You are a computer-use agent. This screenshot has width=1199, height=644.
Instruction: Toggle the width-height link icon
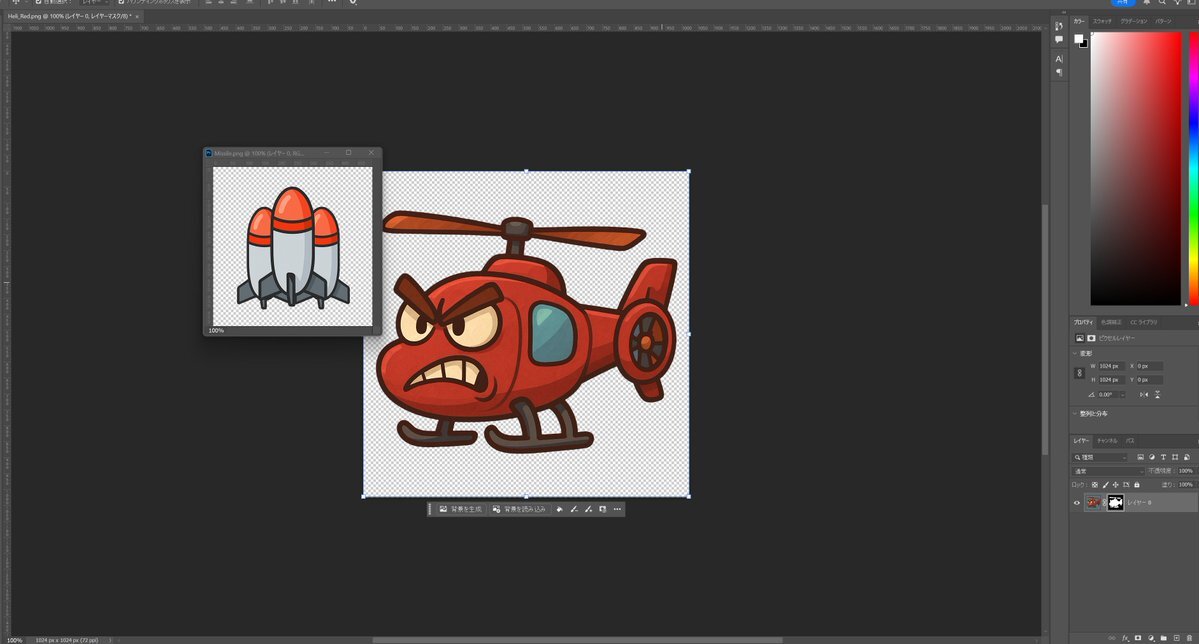pyautogui.click(x=1079, y=373)
